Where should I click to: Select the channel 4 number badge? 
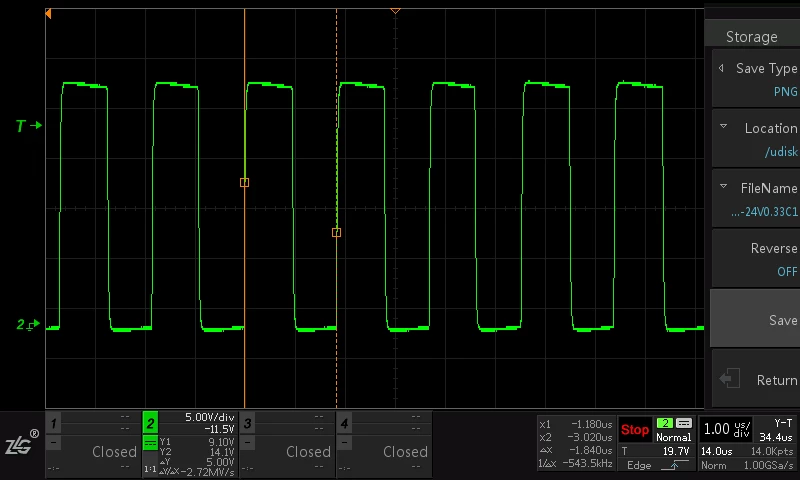344,423
